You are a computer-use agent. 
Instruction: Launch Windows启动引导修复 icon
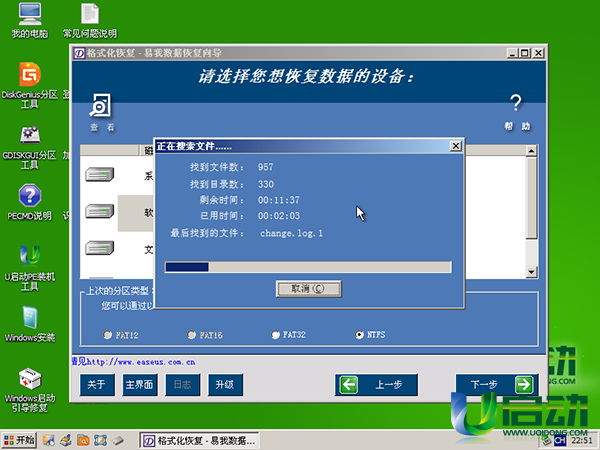(30, 390)
